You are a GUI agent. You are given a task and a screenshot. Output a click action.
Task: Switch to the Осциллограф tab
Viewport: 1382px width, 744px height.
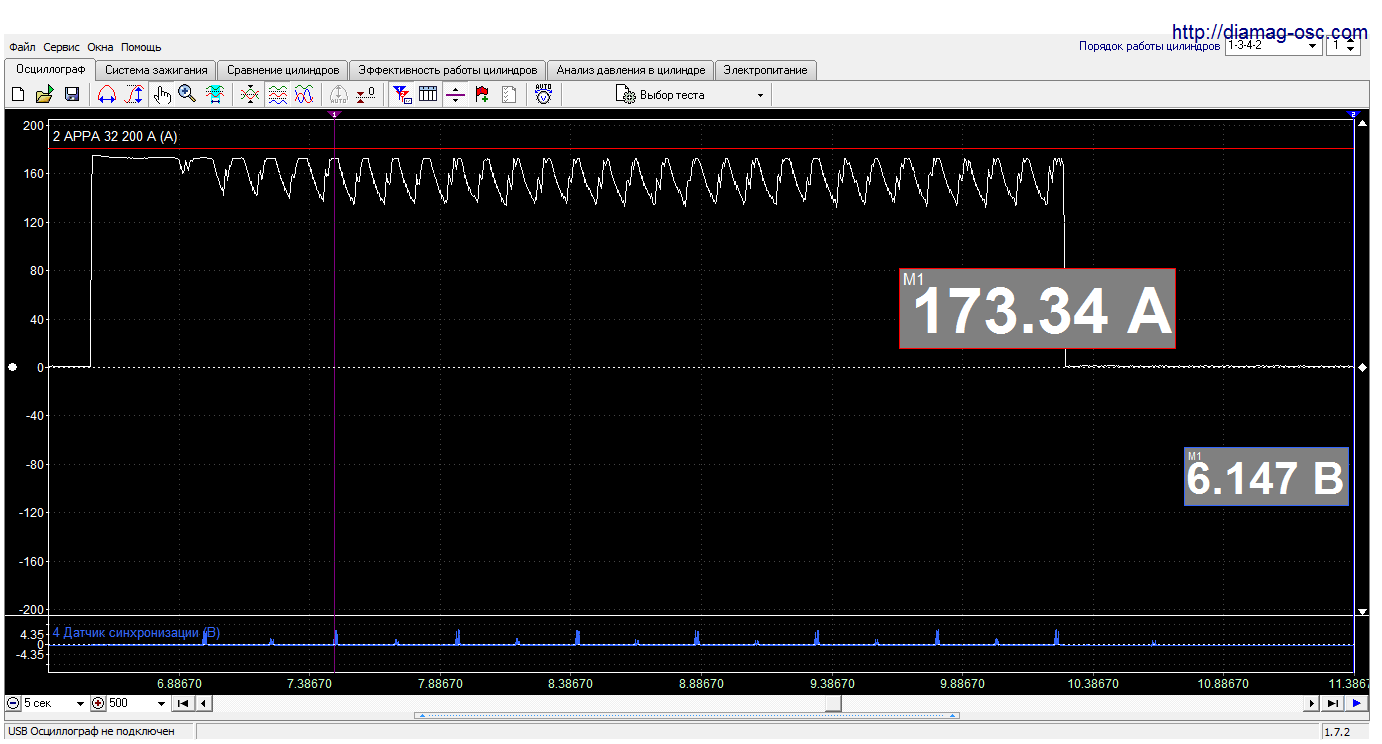(x=50, y=69)
